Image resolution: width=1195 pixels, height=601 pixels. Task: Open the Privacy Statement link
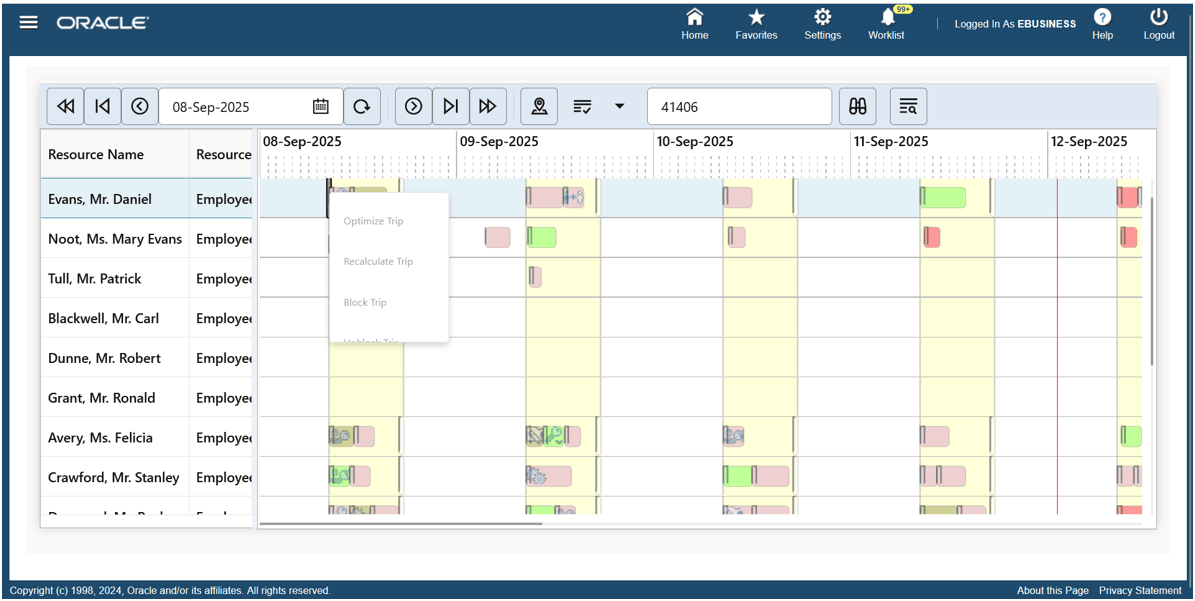coord(1140,590)
